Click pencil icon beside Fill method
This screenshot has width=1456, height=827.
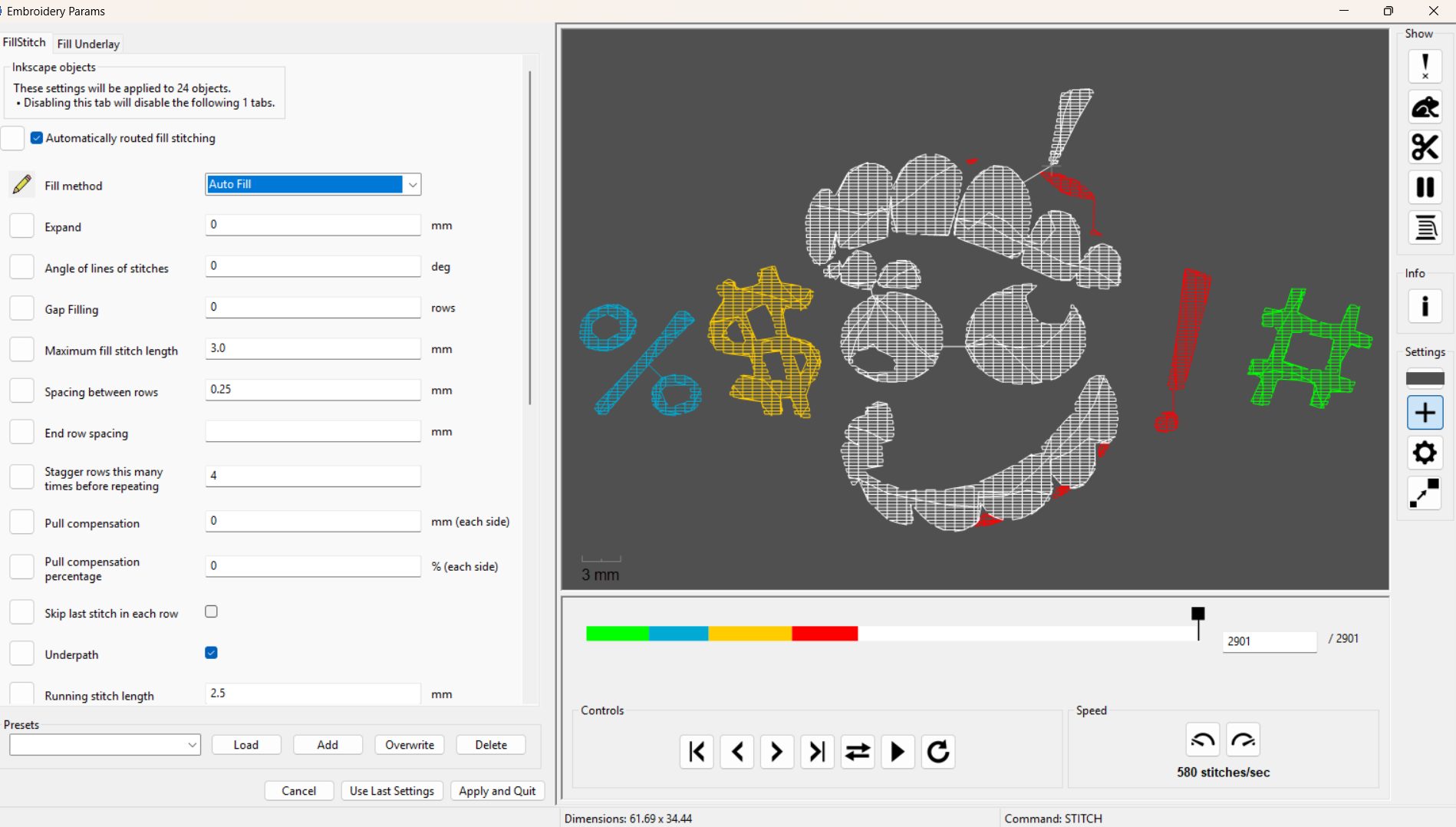(x=22, y=185)
